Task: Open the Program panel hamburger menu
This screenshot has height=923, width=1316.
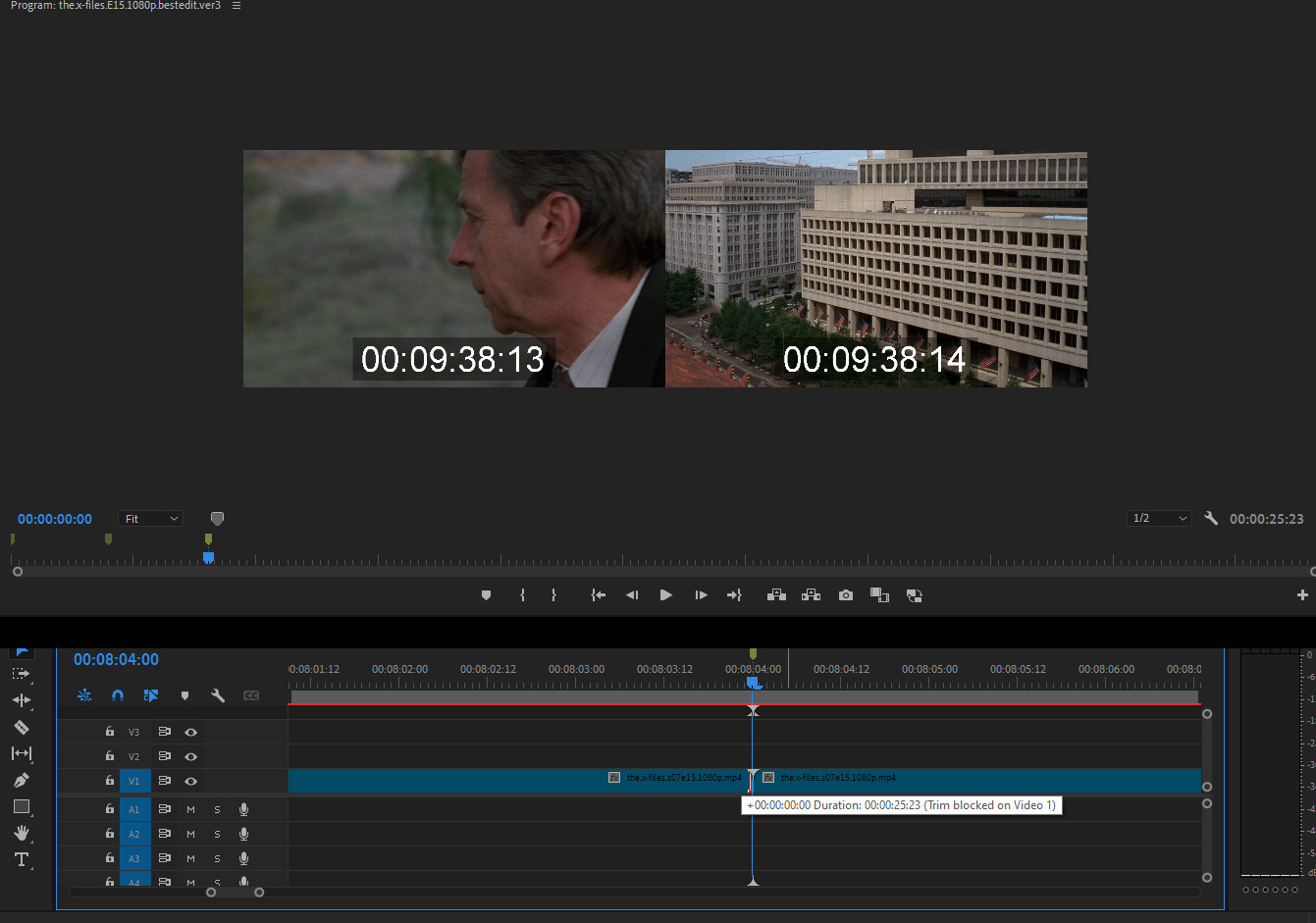Action: point(237,6)
